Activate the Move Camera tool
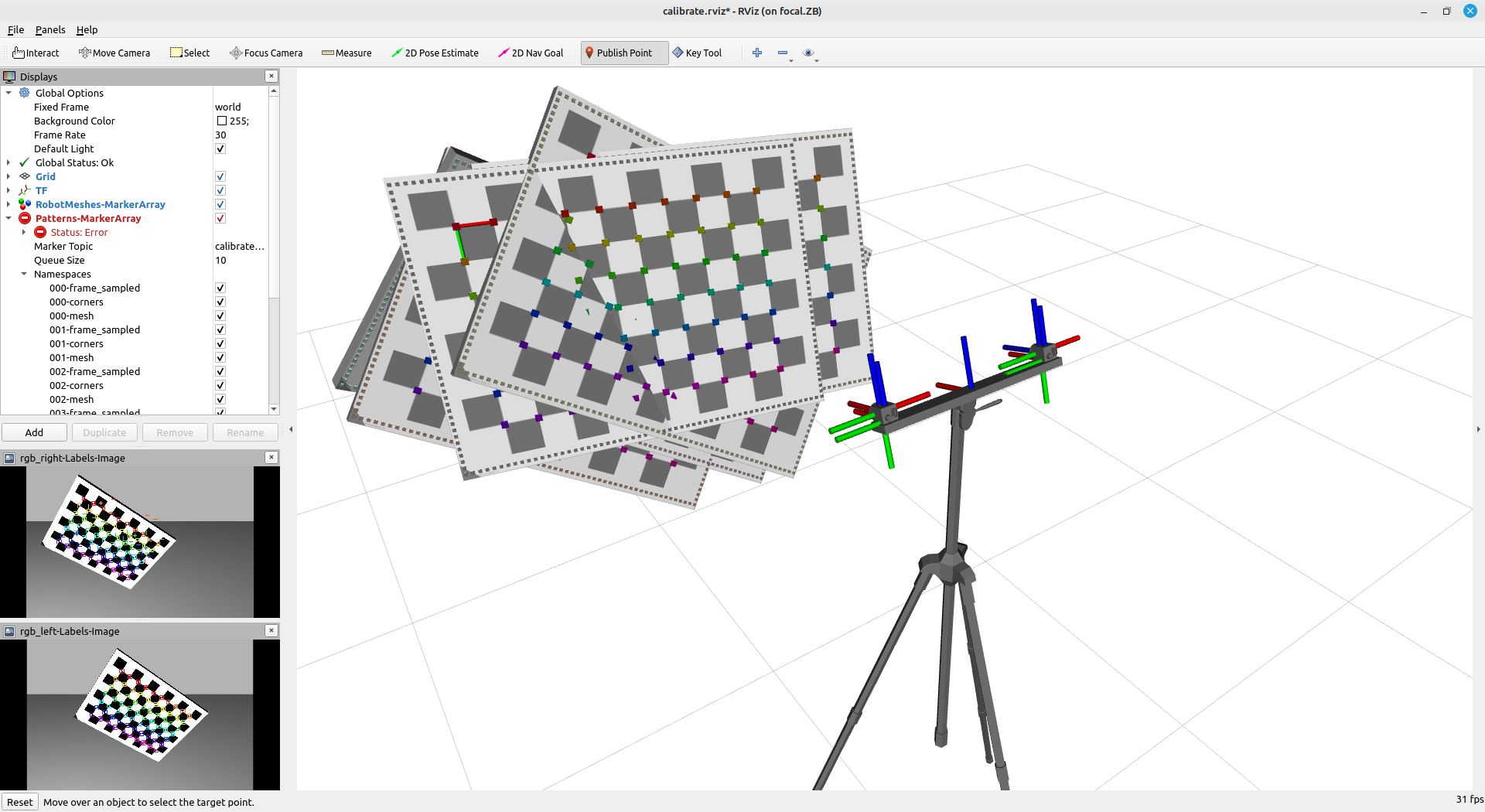This screenshot has height=812, width=1485. (114, 53)
